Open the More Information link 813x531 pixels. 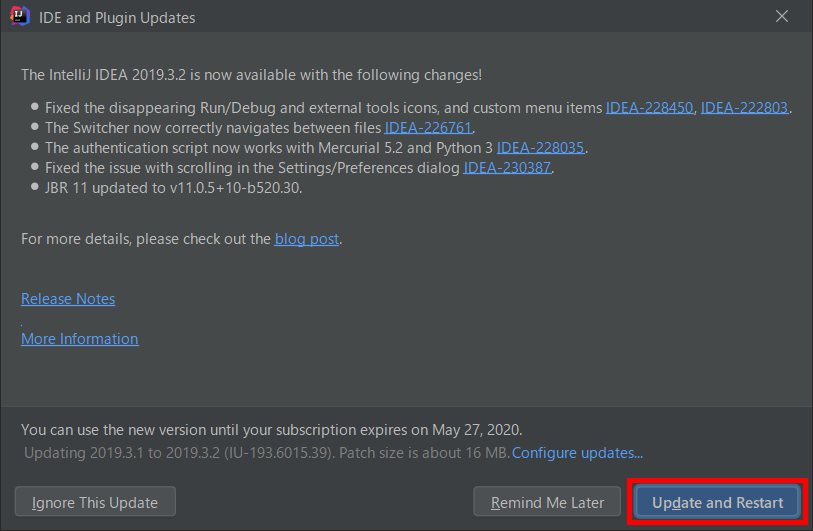(80, 339)
